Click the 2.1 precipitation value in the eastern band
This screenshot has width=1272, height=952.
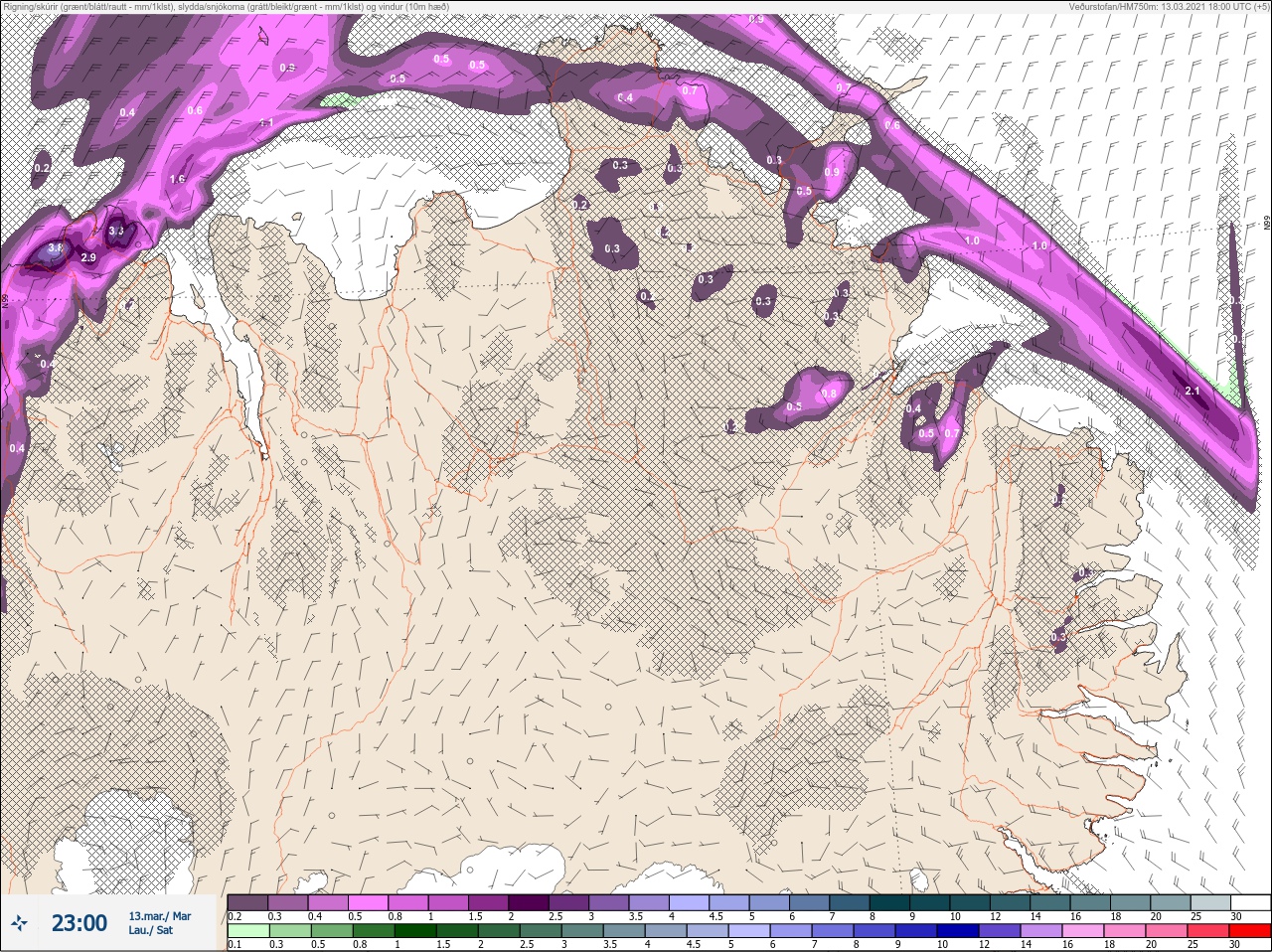[1192, 392]
